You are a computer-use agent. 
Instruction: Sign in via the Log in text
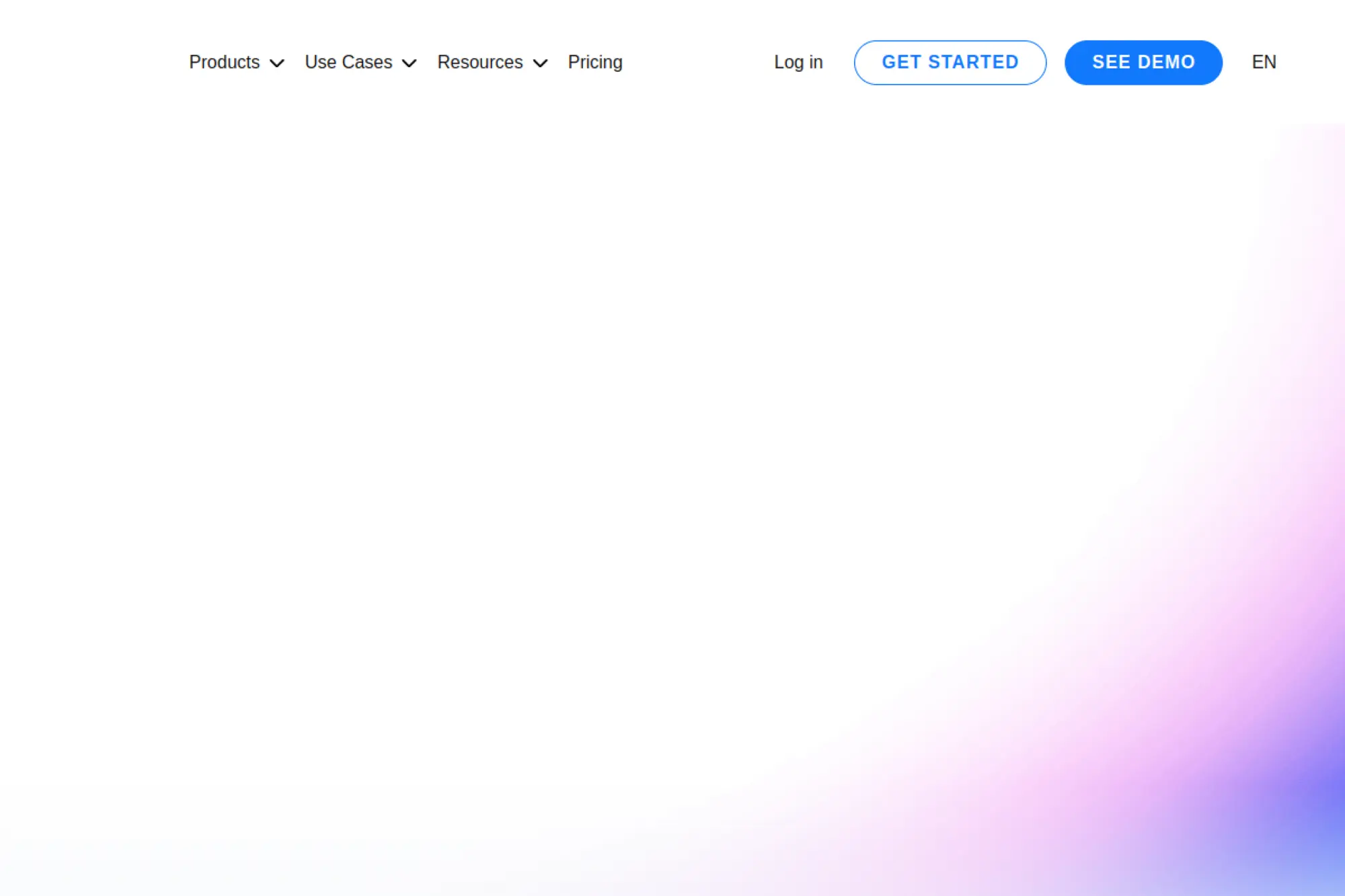[798, 63]
